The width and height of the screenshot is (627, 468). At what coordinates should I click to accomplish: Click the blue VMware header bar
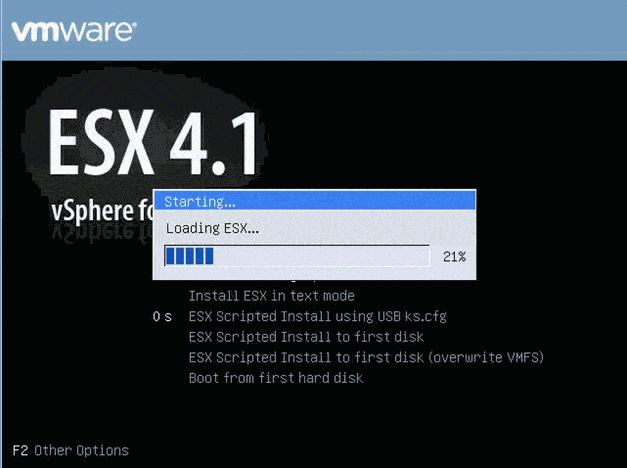click(x=400, y=30)
